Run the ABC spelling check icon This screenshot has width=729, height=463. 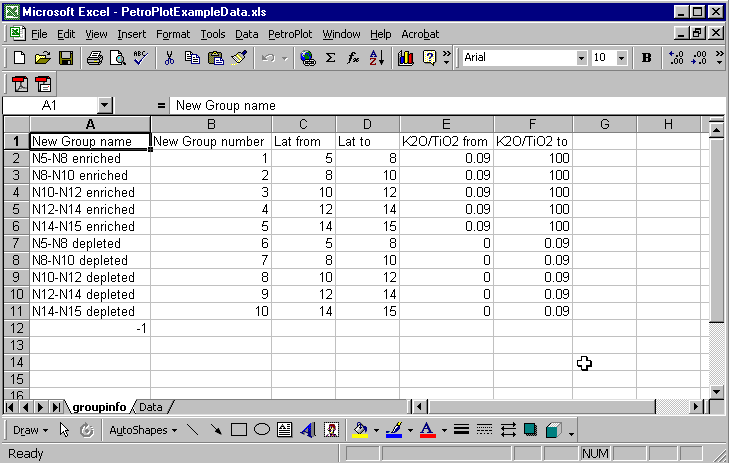[140, 58]
